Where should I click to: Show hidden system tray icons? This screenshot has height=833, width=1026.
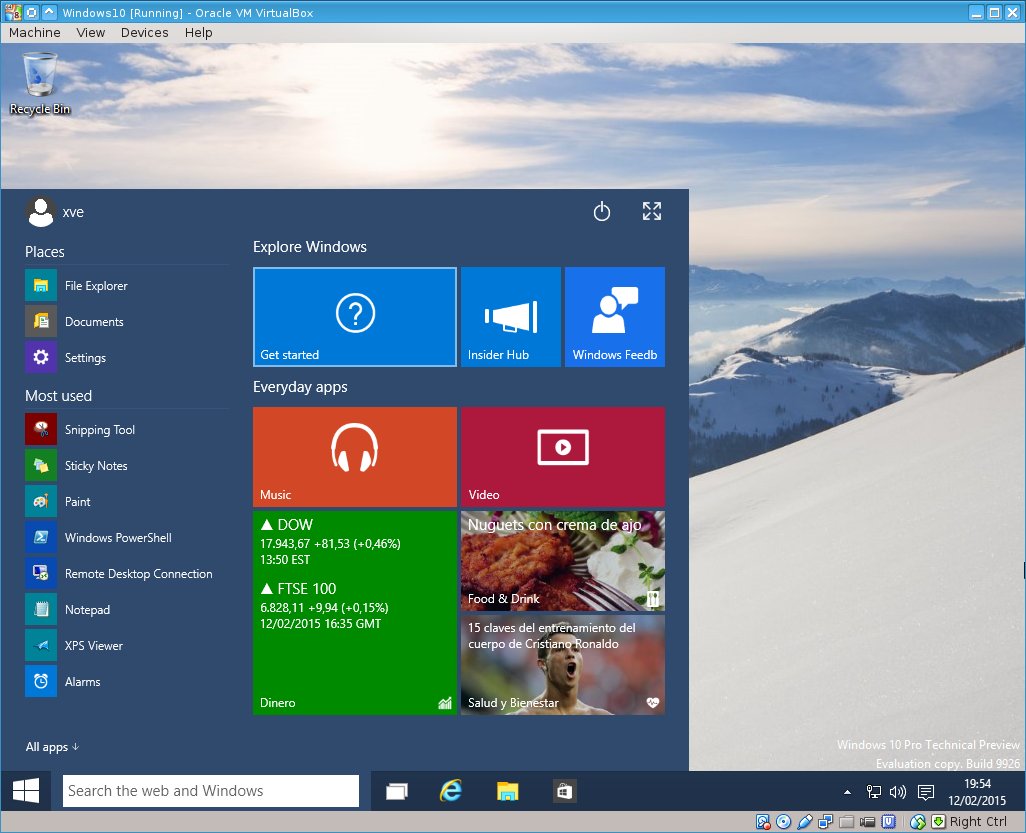pyautogui.click(x=847, y=792)
